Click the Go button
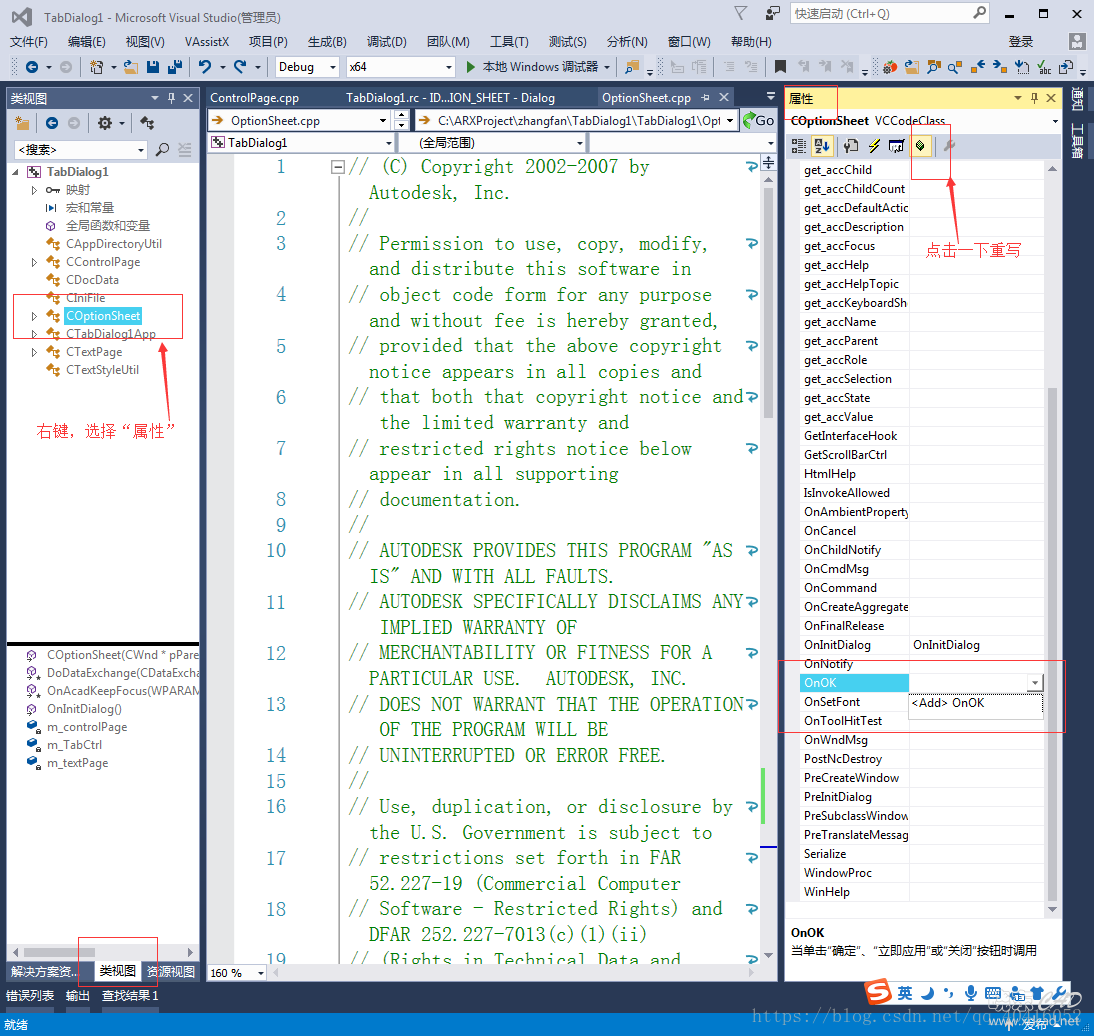This screenshot has width=1094, height=1036. (x=758, y=121)
